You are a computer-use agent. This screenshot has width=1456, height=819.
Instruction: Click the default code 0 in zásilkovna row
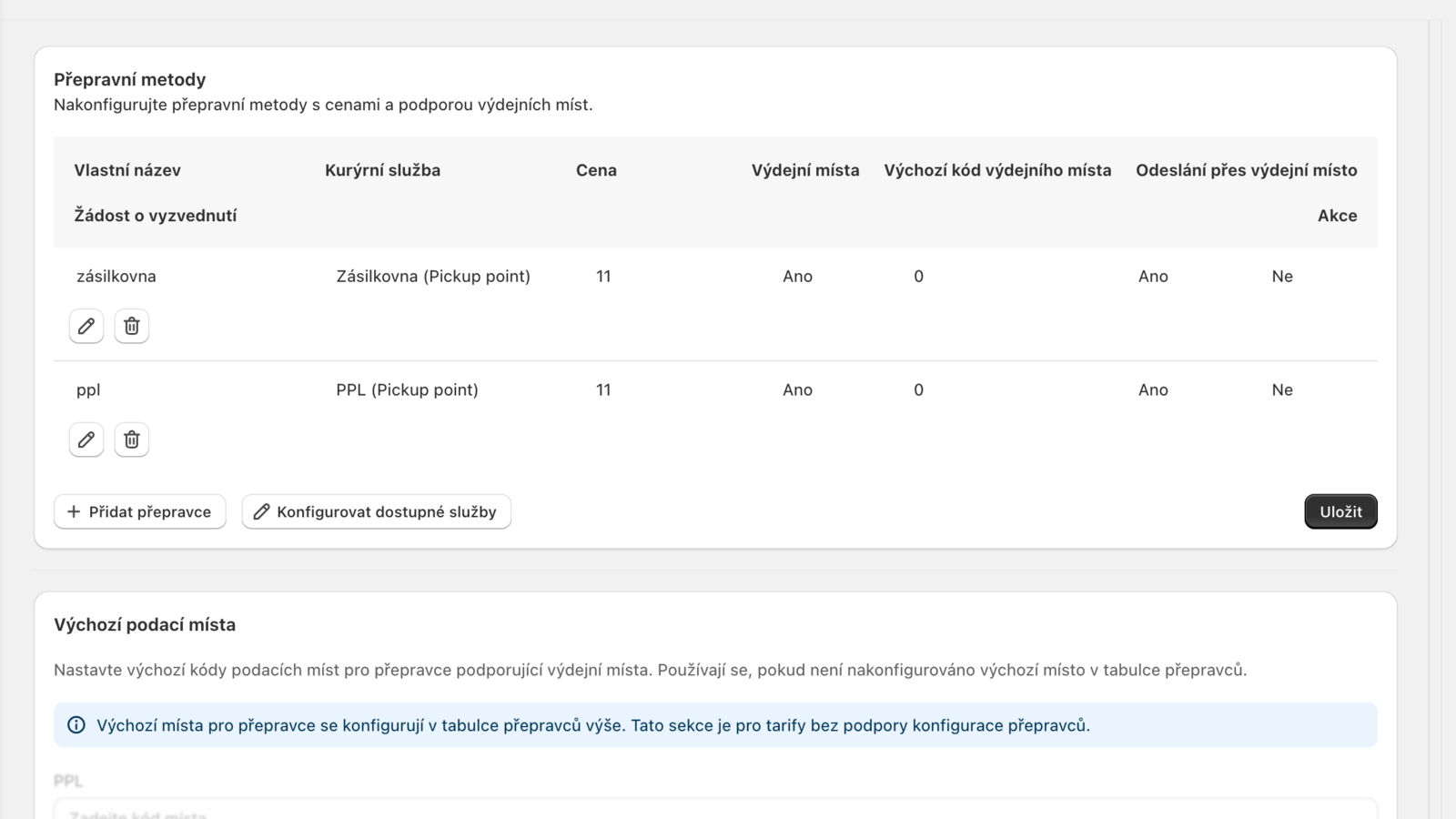(x=918, y=277)
